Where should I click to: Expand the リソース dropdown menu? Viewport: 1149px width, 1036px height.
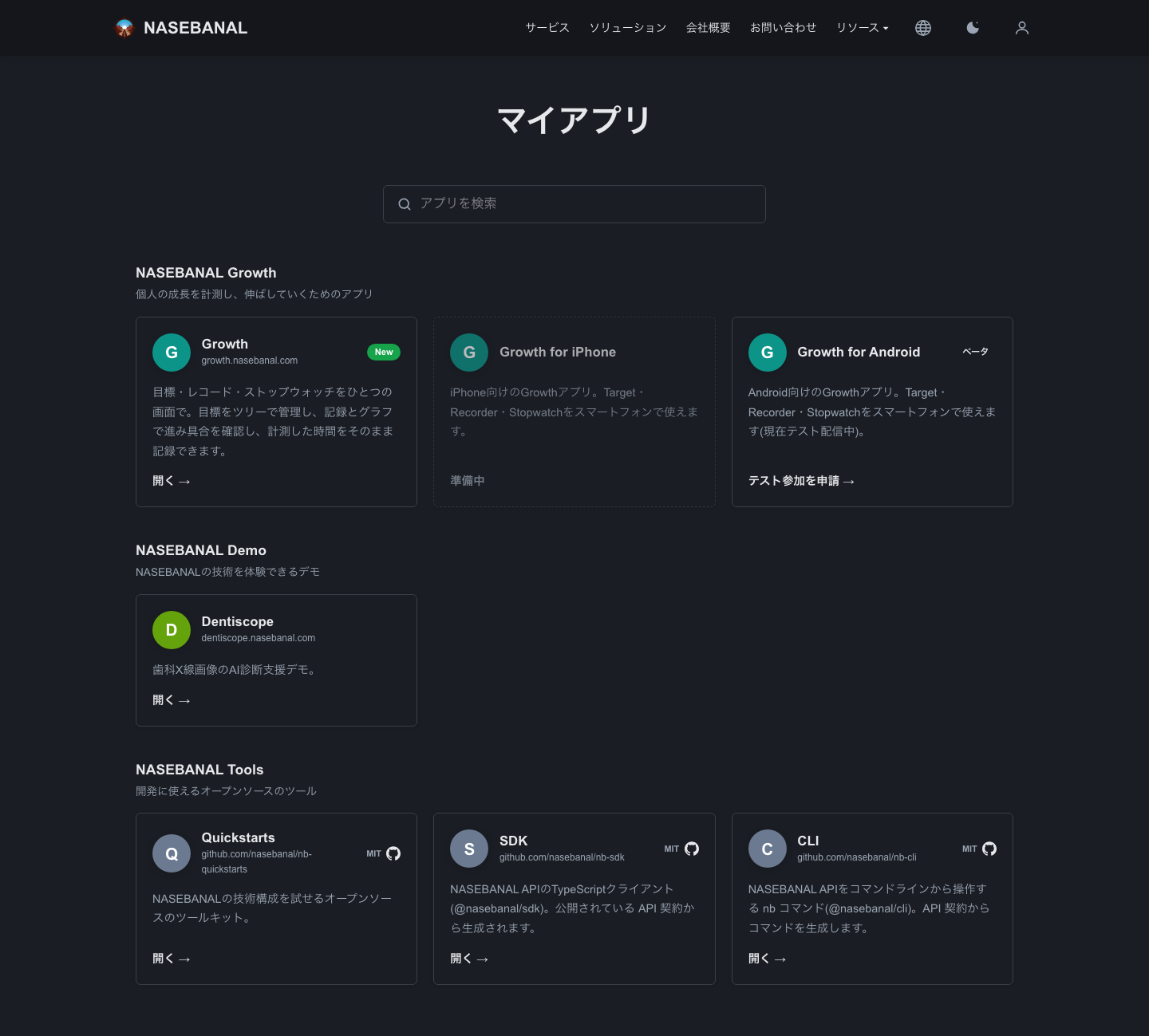[863, 28]
